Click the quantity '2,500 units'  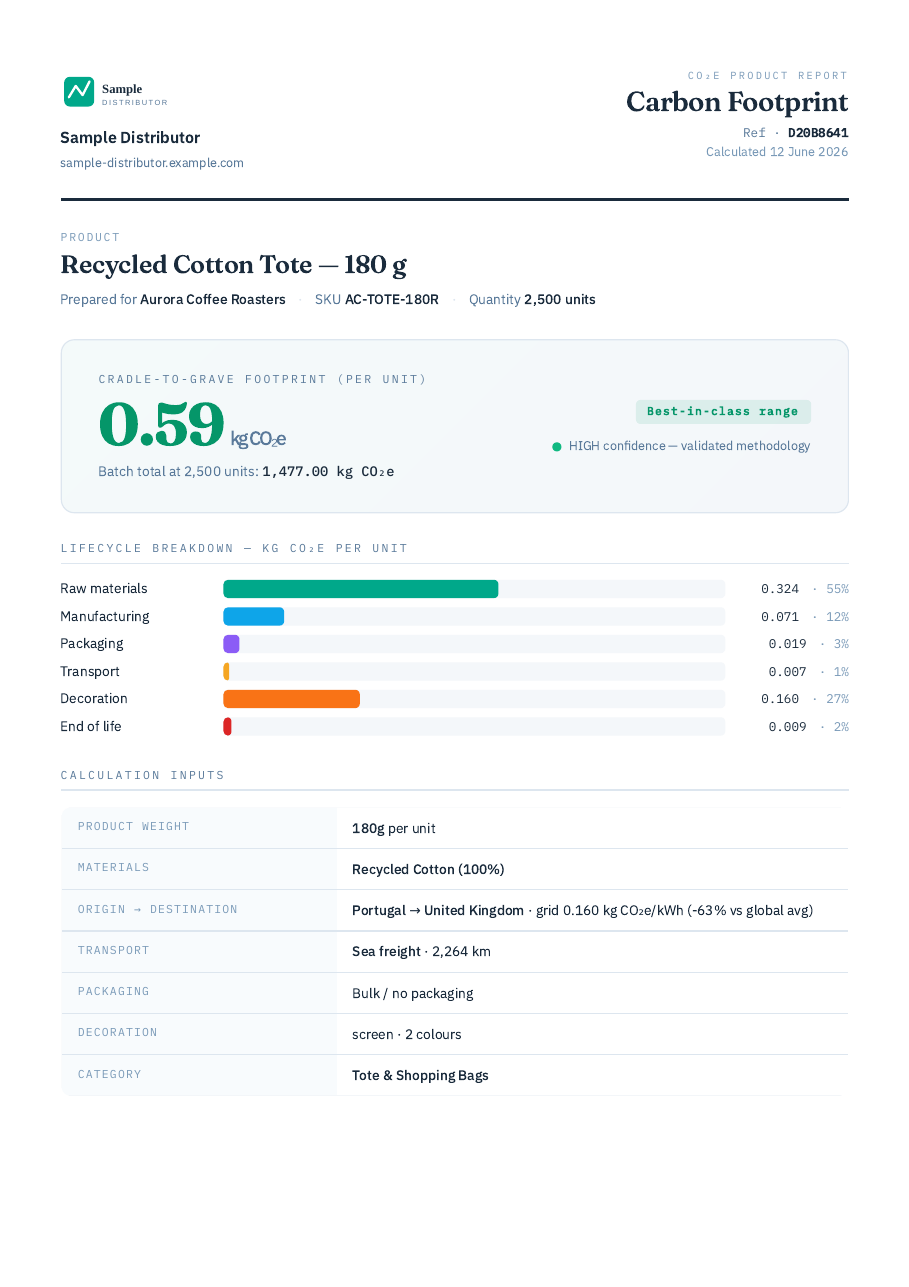[560, 300]
